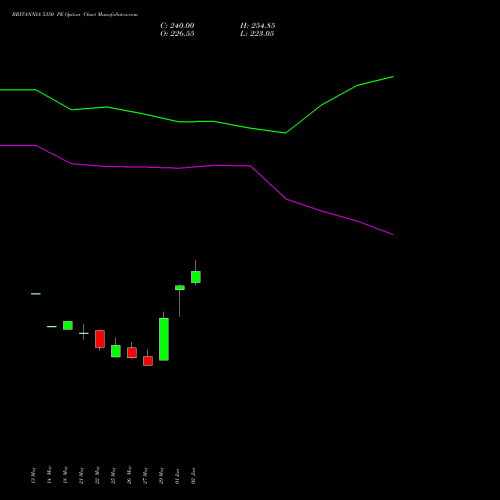Image resolution: width=500 pixels, height=500 pixels.
Task: Click the green candle for 18 May
Action: pyautogui.click(x=68, y=325)
